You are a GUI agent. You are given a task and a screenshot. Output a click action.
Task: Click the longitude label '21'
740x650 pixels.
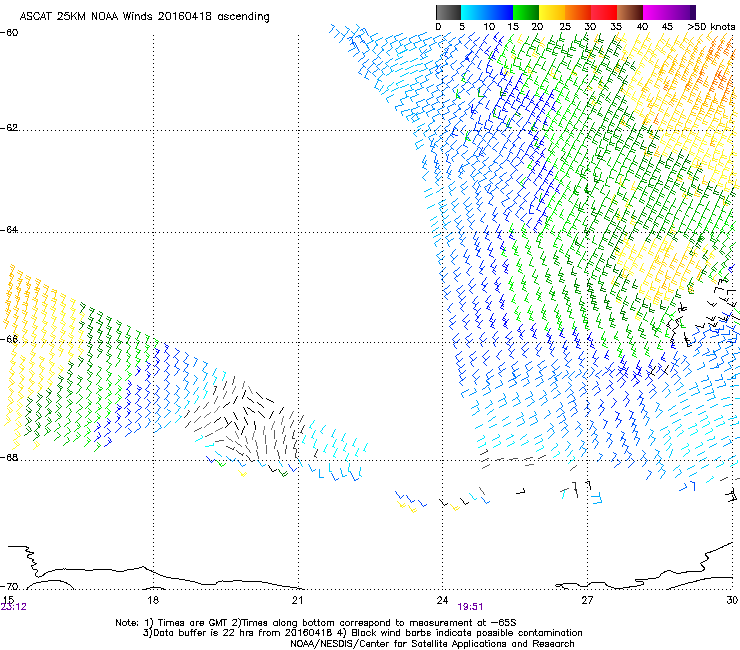[297, 600]
